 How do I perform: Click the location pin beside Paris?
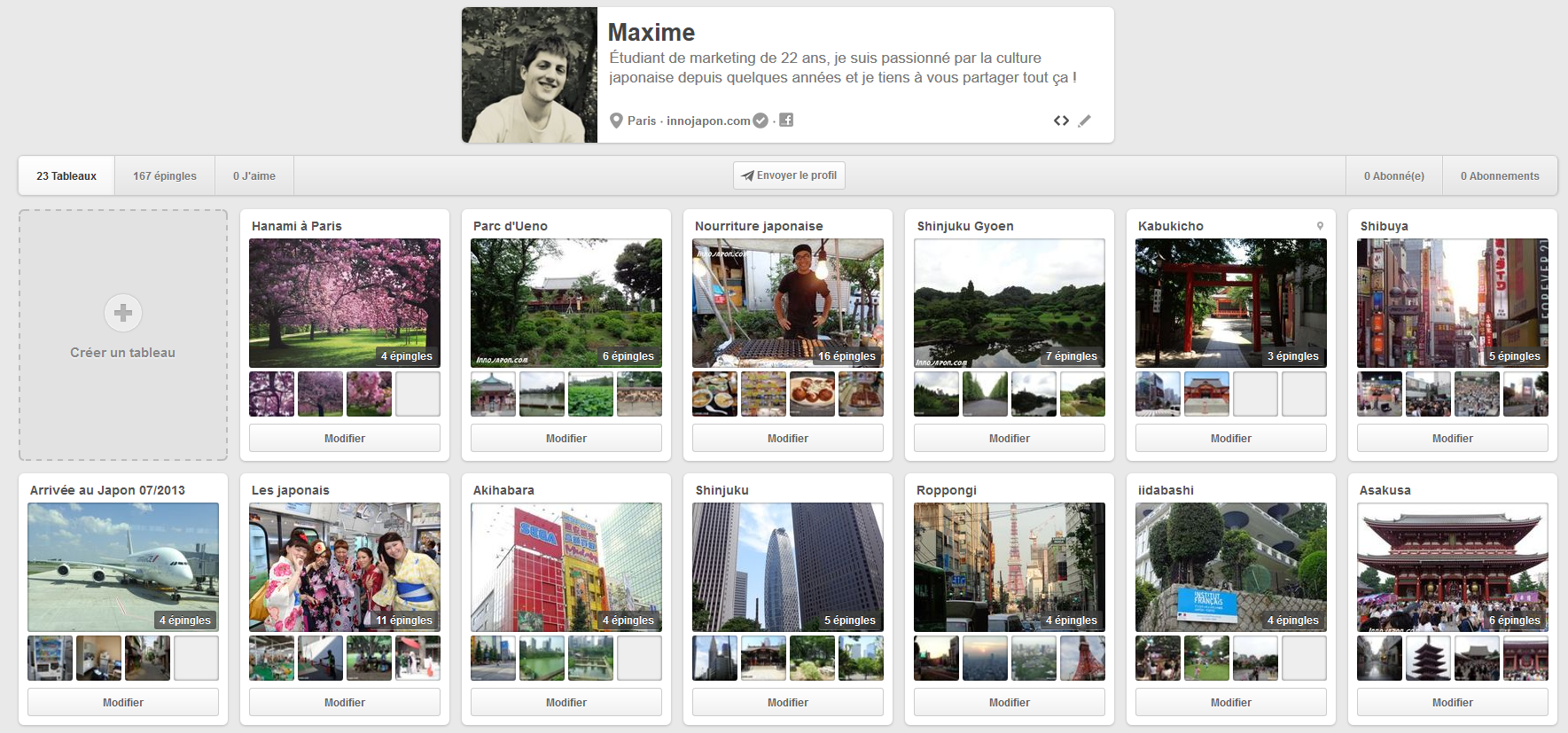[616, 121]
